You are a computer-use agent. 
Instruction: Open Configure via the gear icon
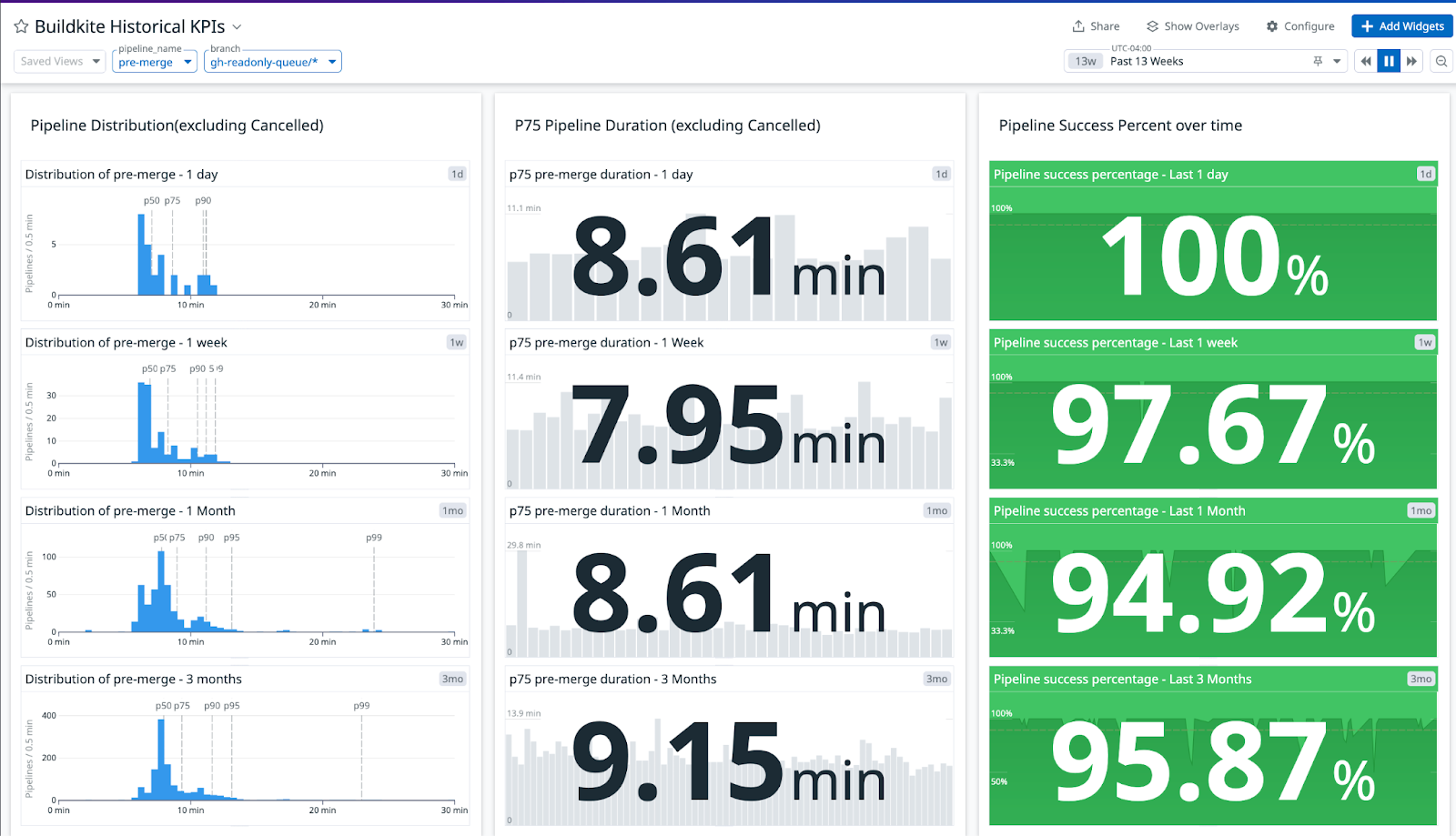pyautogui.click(x=1272, y=26)
